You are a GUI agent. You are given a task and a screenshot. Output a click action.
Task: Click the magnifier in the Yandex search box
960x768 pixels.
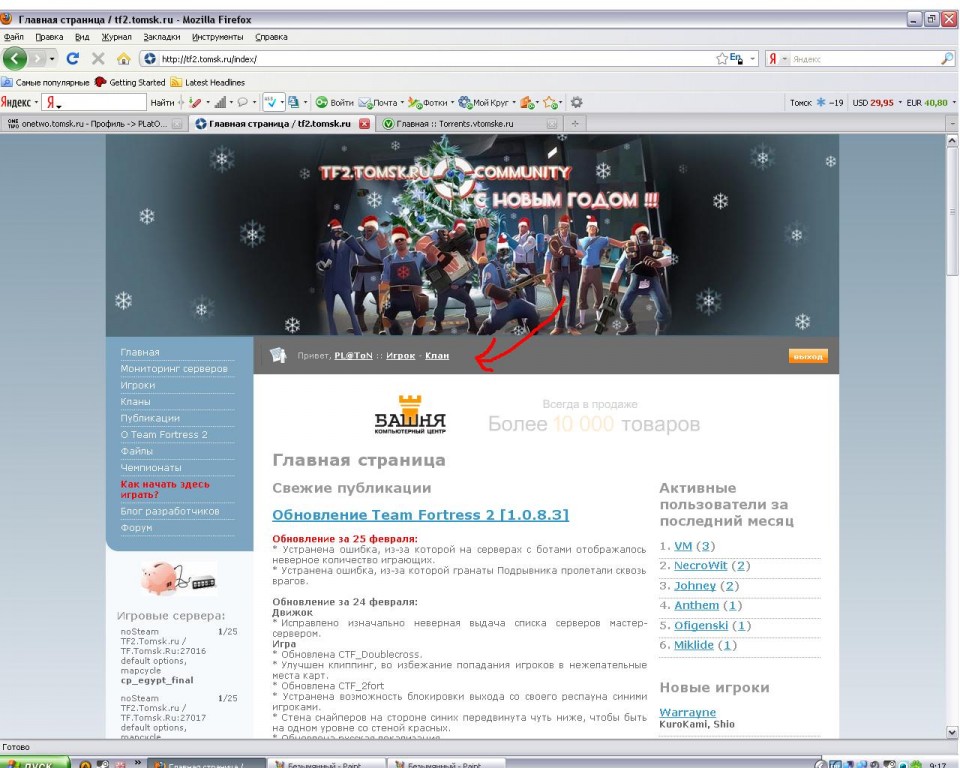(x=947, y=59)
